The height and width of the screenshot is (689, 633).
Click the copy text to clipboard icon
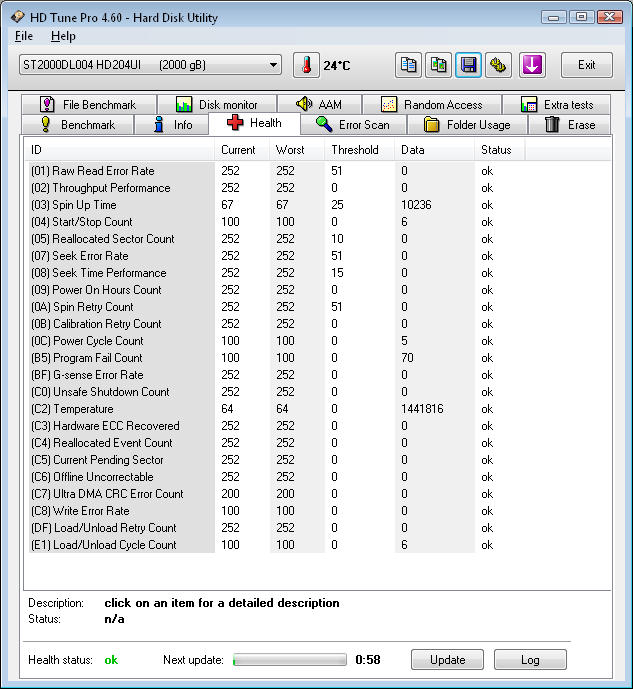point(408,65)
